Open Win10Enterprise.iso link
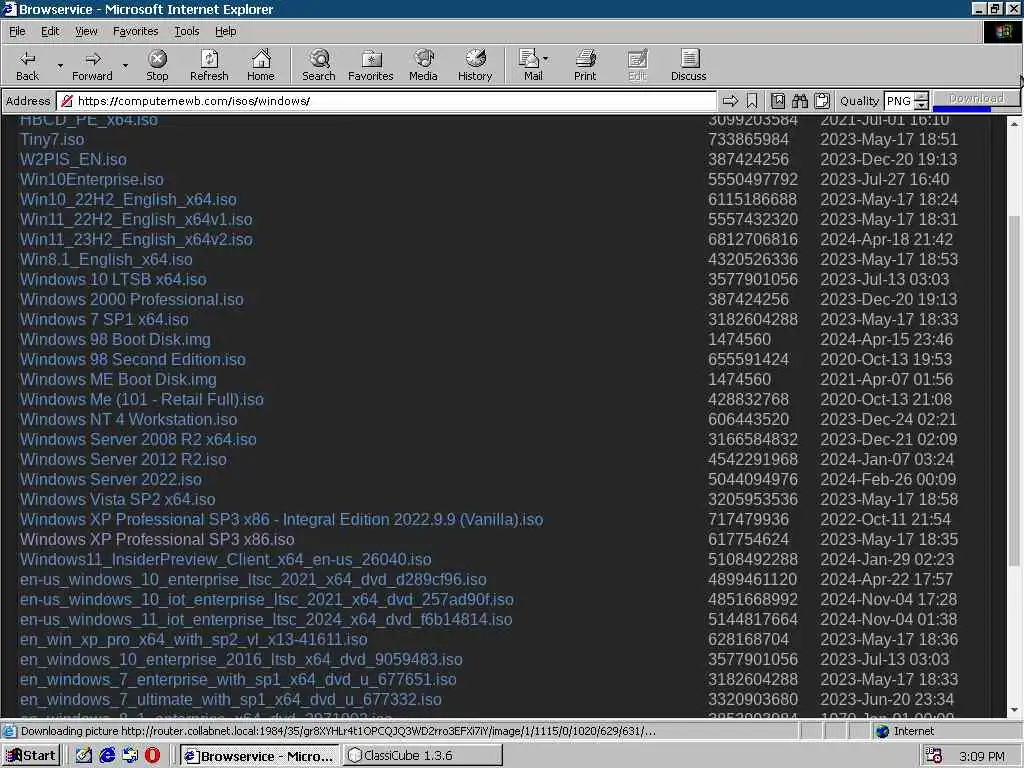 pos(91,179)
